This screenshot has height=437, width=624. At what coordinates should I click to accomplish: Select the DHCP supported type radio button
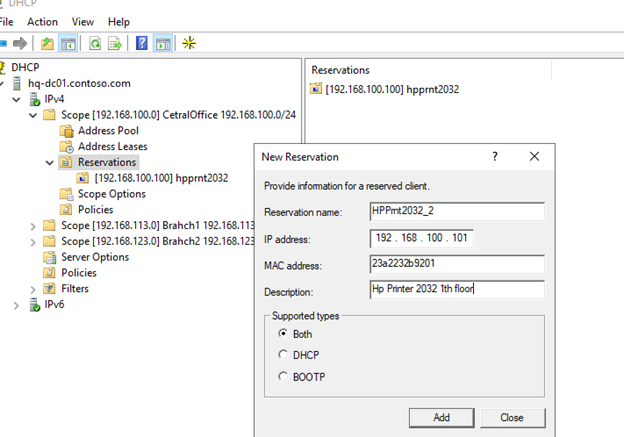(283, 354)
